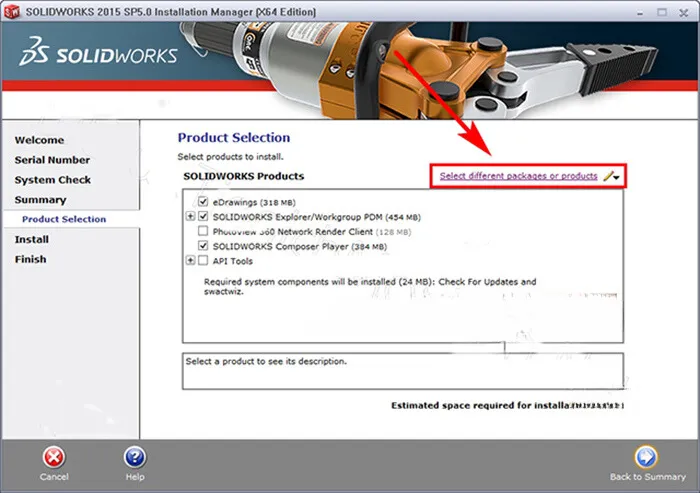The image size is (700, 493).
Task: Select the eDrawings (318 MB) row text
Action: (254, 202)
